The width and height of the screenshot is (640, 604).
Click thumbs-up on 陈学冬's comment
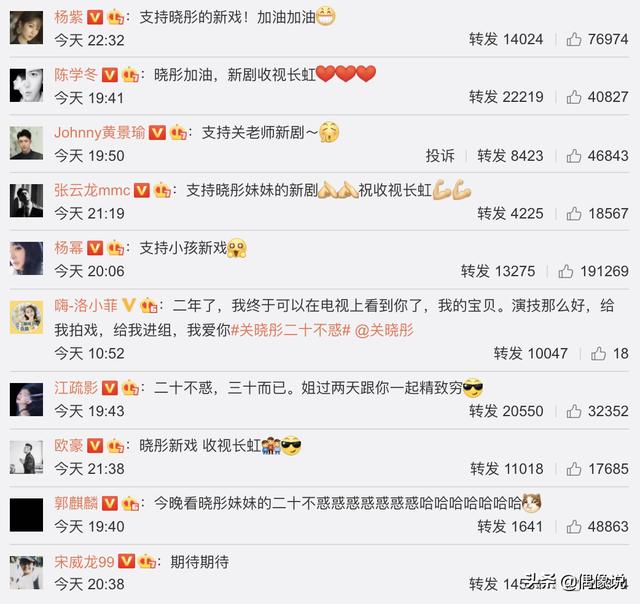click(573, 97)
